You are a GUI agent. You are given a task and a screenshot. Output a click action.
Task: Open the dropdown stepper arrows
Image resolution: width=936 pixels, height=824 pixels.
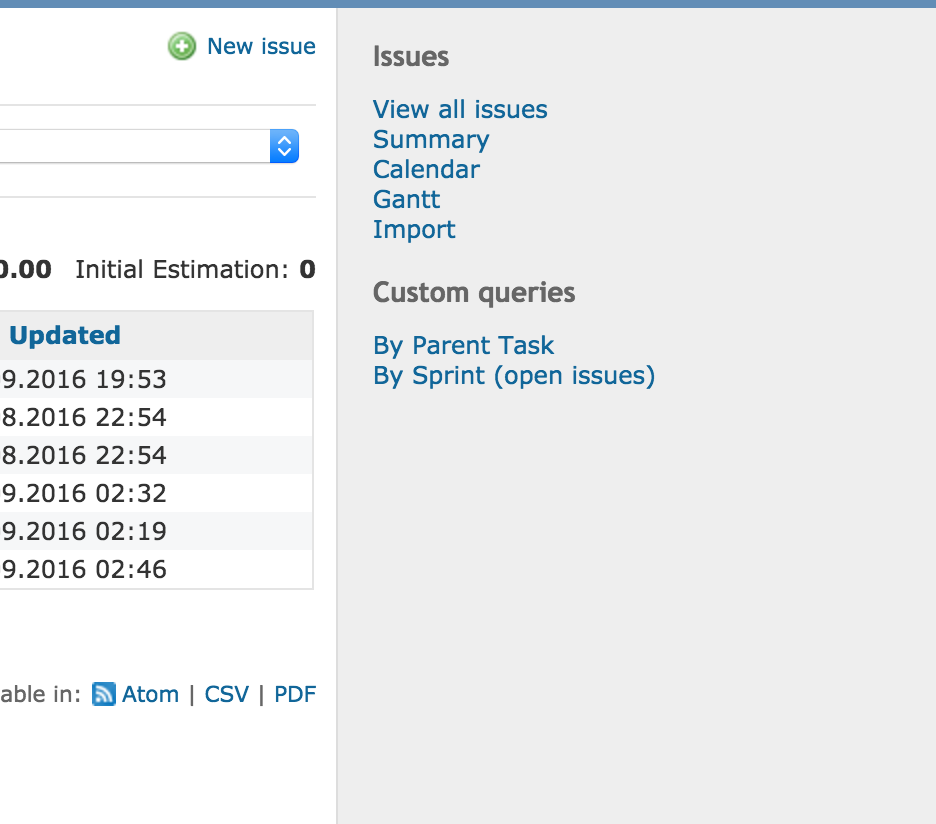click(284, 146)
